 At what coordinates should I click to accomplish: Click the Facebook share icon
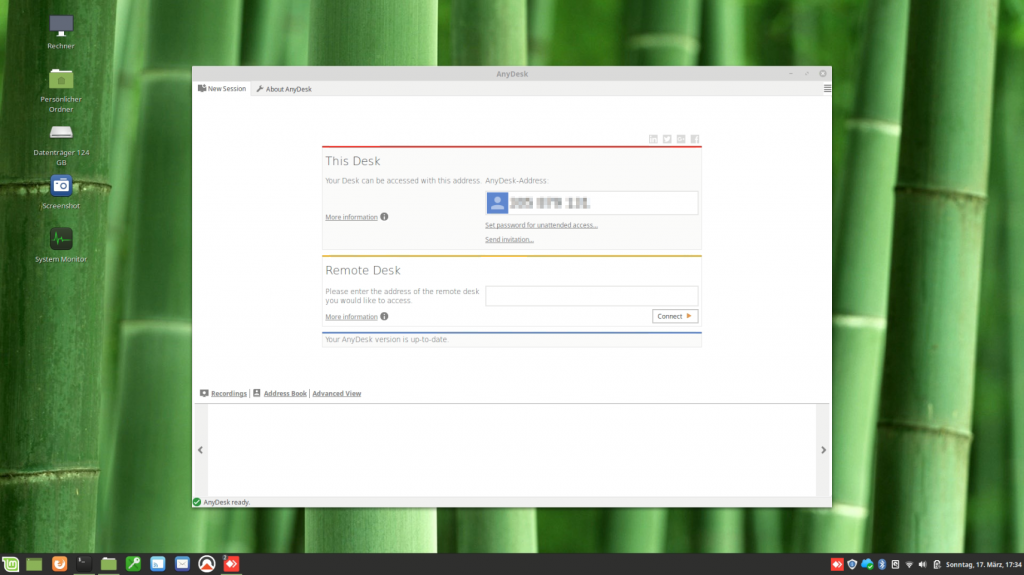click(x=694, y=139)
